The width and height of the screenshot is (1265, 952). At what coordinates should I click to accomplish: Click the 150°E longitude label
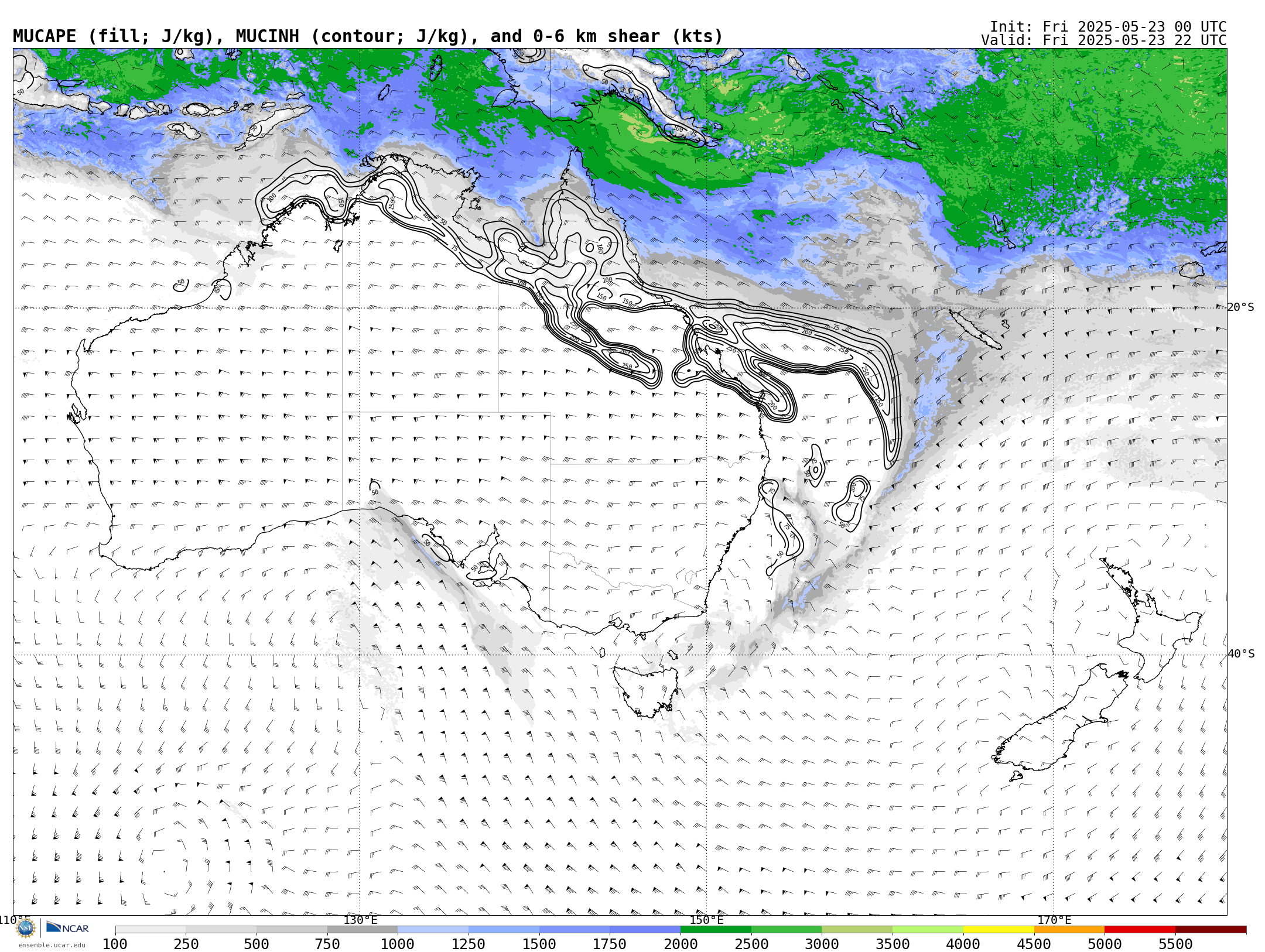(x=706, y=920)
